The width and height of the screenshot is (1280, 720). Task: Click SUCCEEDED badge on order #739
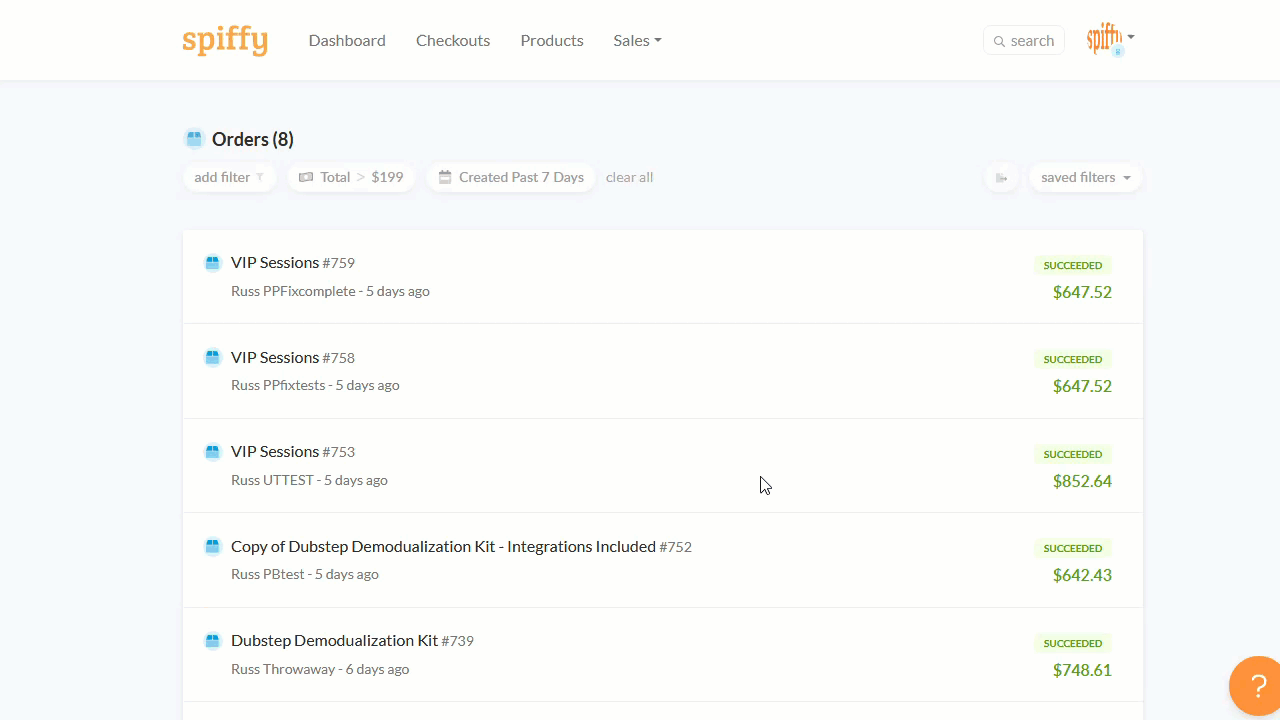1073,643
